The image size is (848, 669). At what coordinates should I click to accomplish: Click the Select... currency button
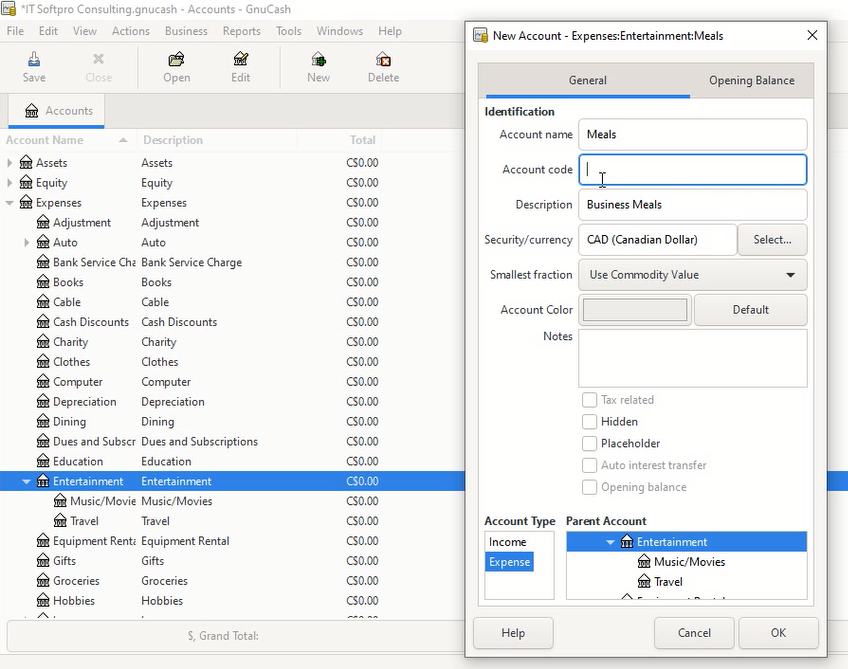772,240
